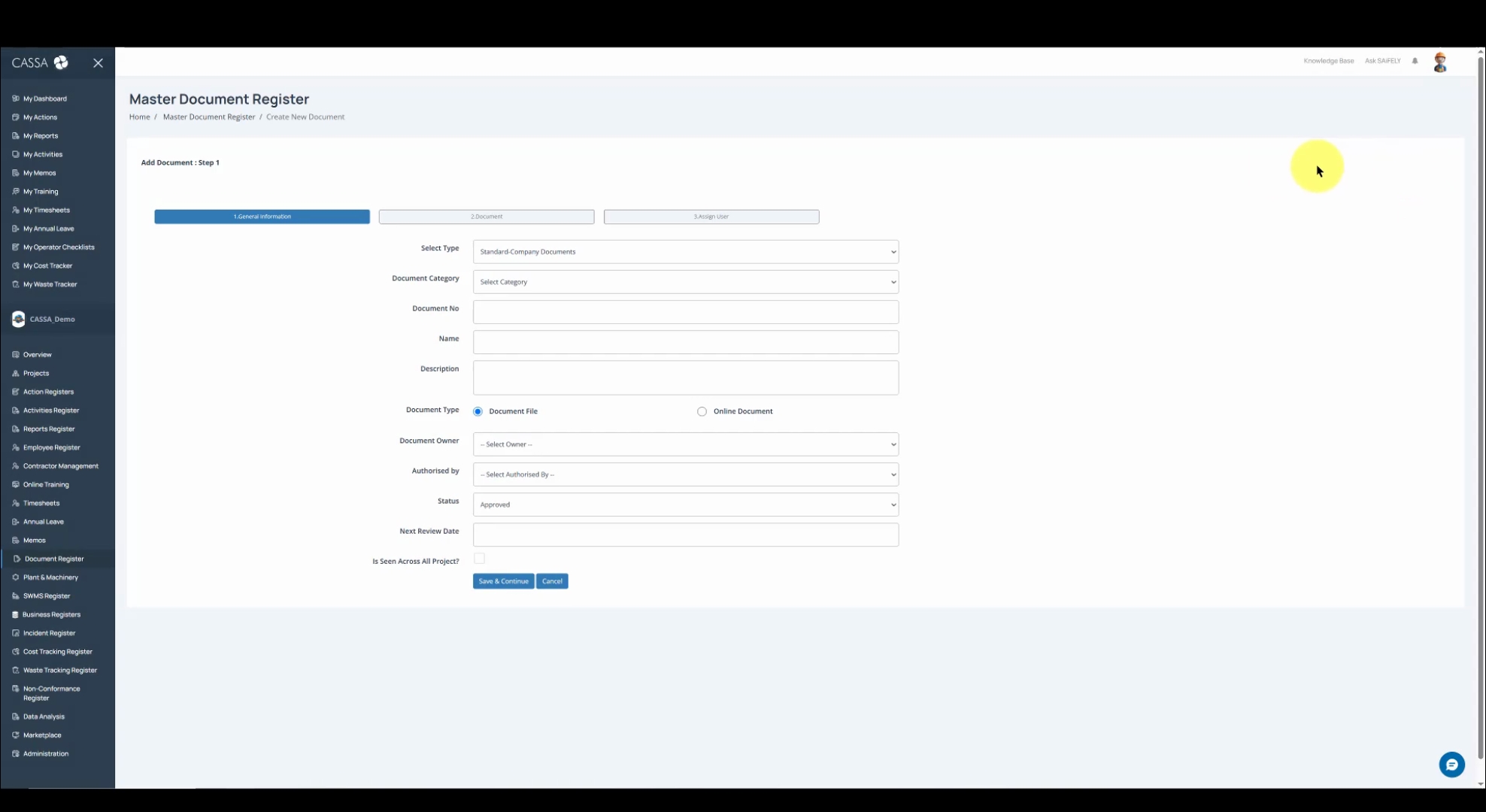The height and width of the screenshot is (812, 1486).
Task: Click the My Dashboard sidebar icon
Action: click(16, 98)
